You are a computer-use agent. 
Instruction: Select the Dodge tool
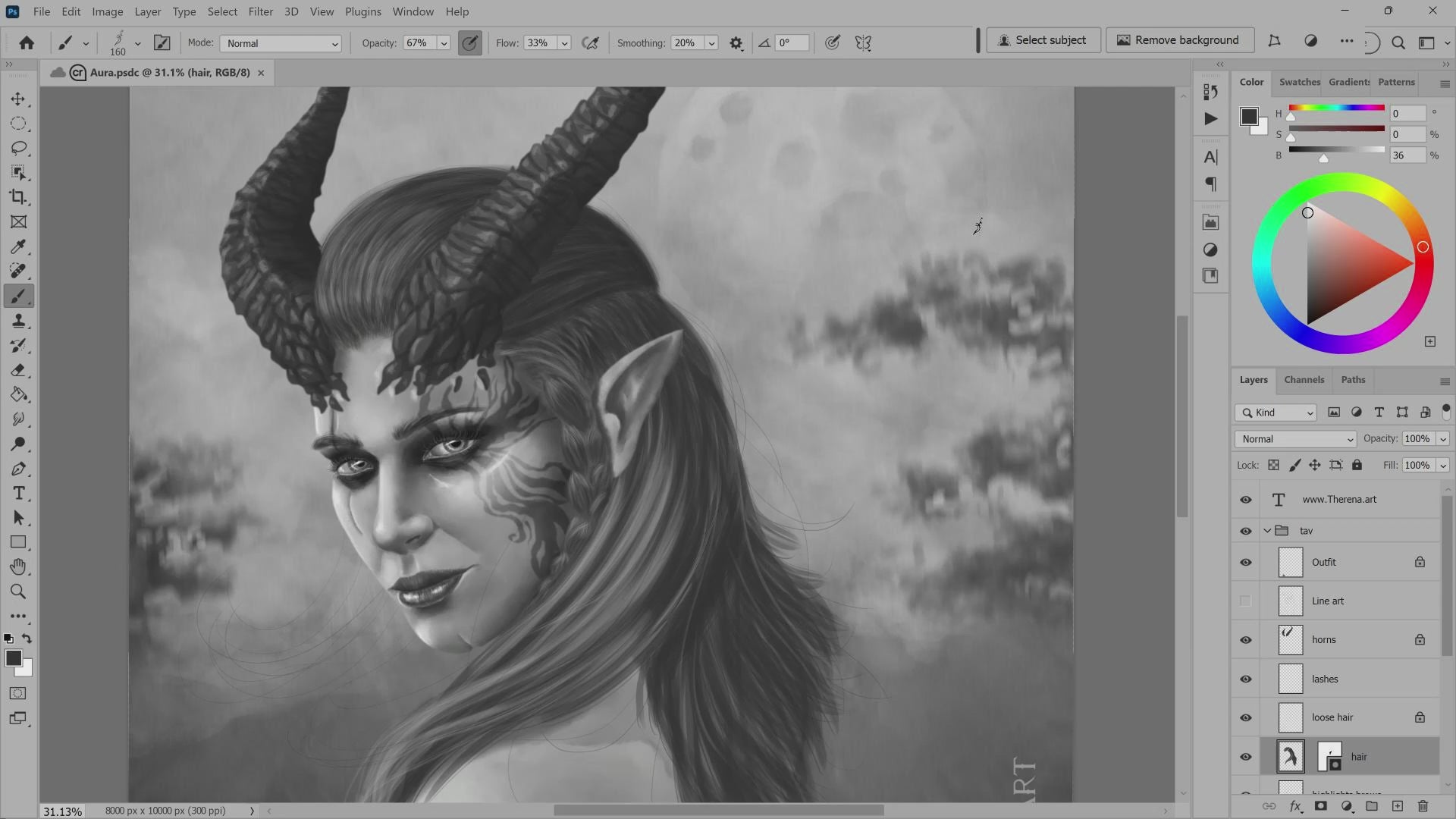[18, 444]
